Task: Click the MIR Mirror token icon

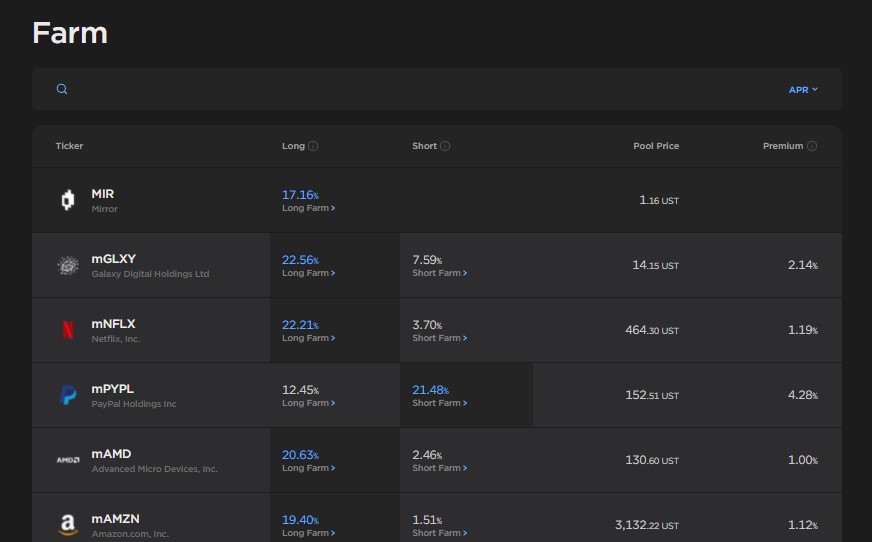Action: coord(68,200)
